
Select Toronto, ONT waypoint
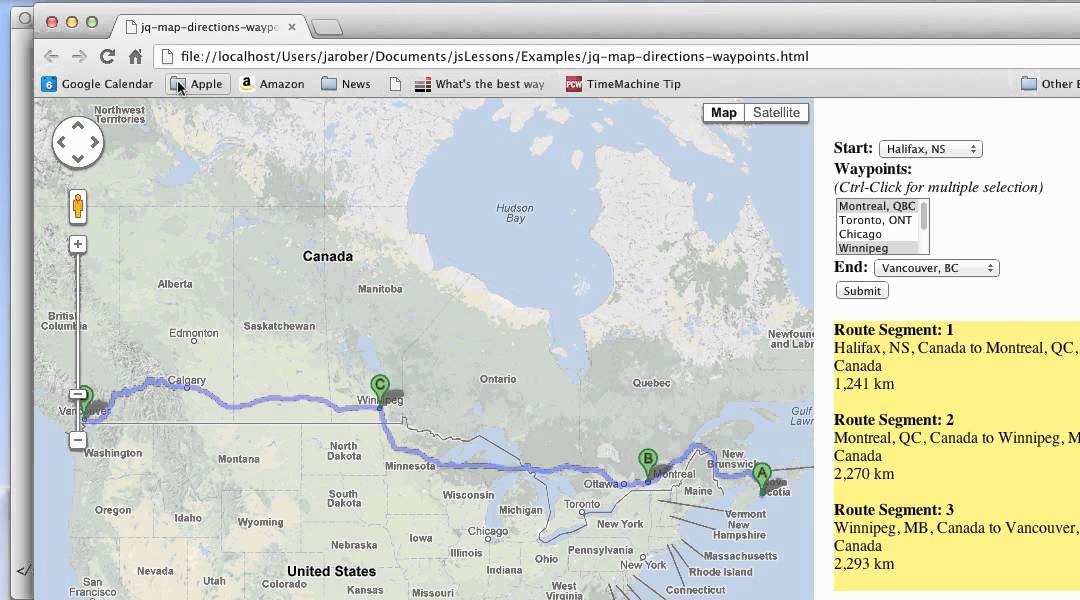pos(877,220)
